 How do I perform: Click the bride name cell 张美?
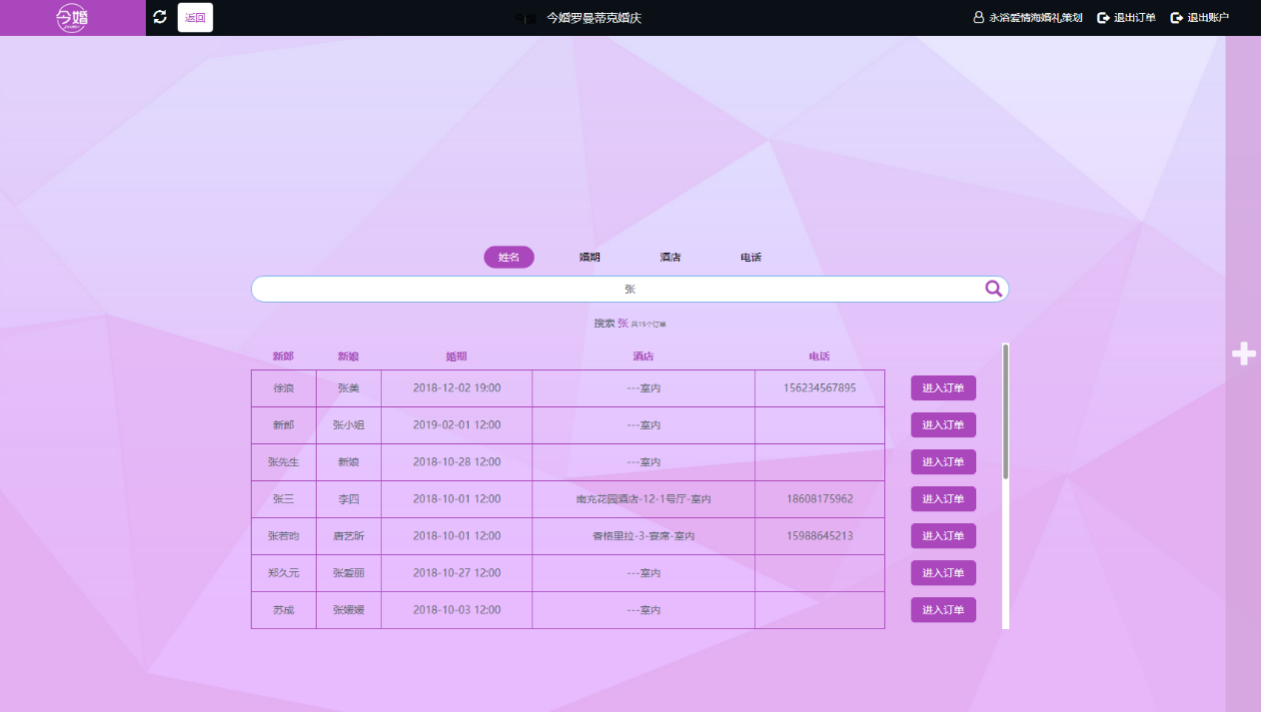tap(349, 388)
